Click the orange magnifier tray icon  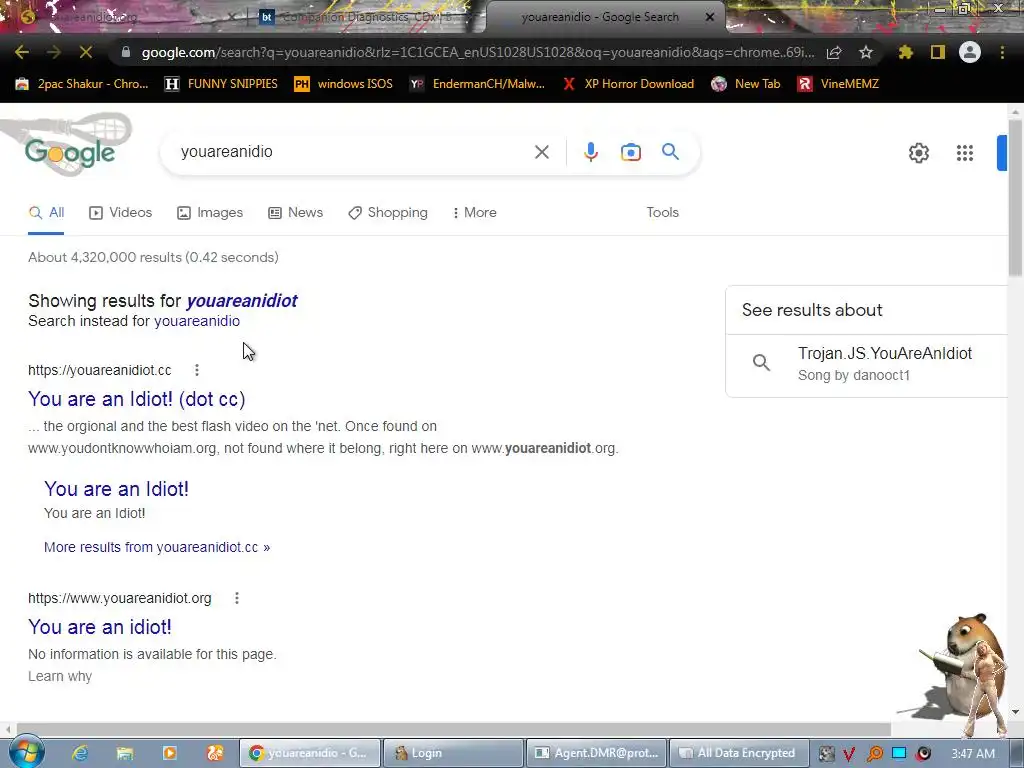click(x=874, y=754)
